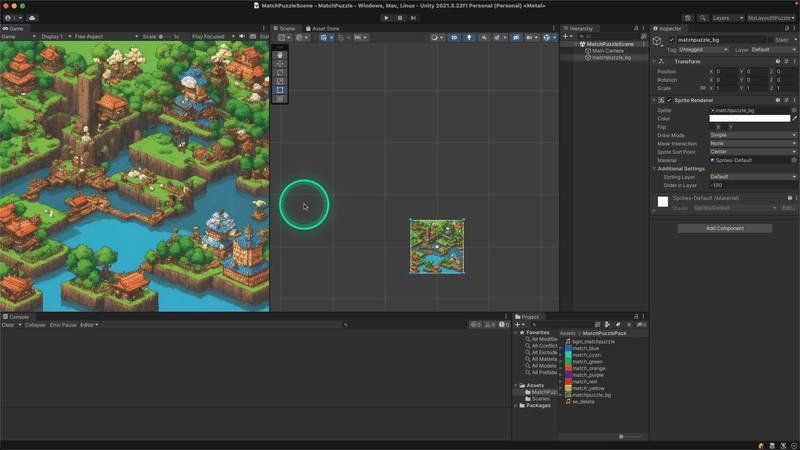Click the Add Component button
The height and width of the screenshot is (450, 800).
click(724, 228)
